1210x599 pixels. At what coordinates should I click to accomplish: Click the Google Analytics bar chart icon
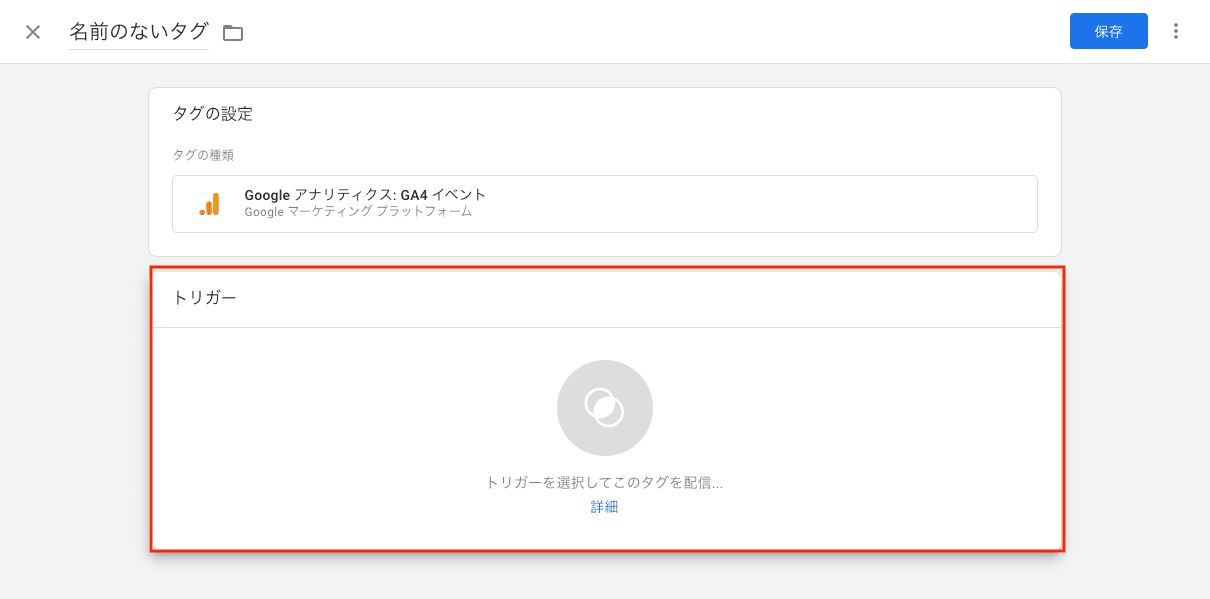[x=209, y=204]
